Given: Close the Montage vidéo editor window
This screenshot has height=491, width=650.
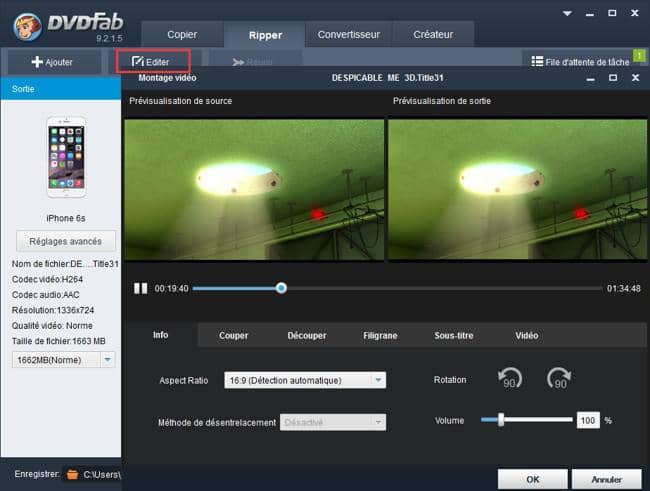Looking at the screenshot, I should 635,78.
